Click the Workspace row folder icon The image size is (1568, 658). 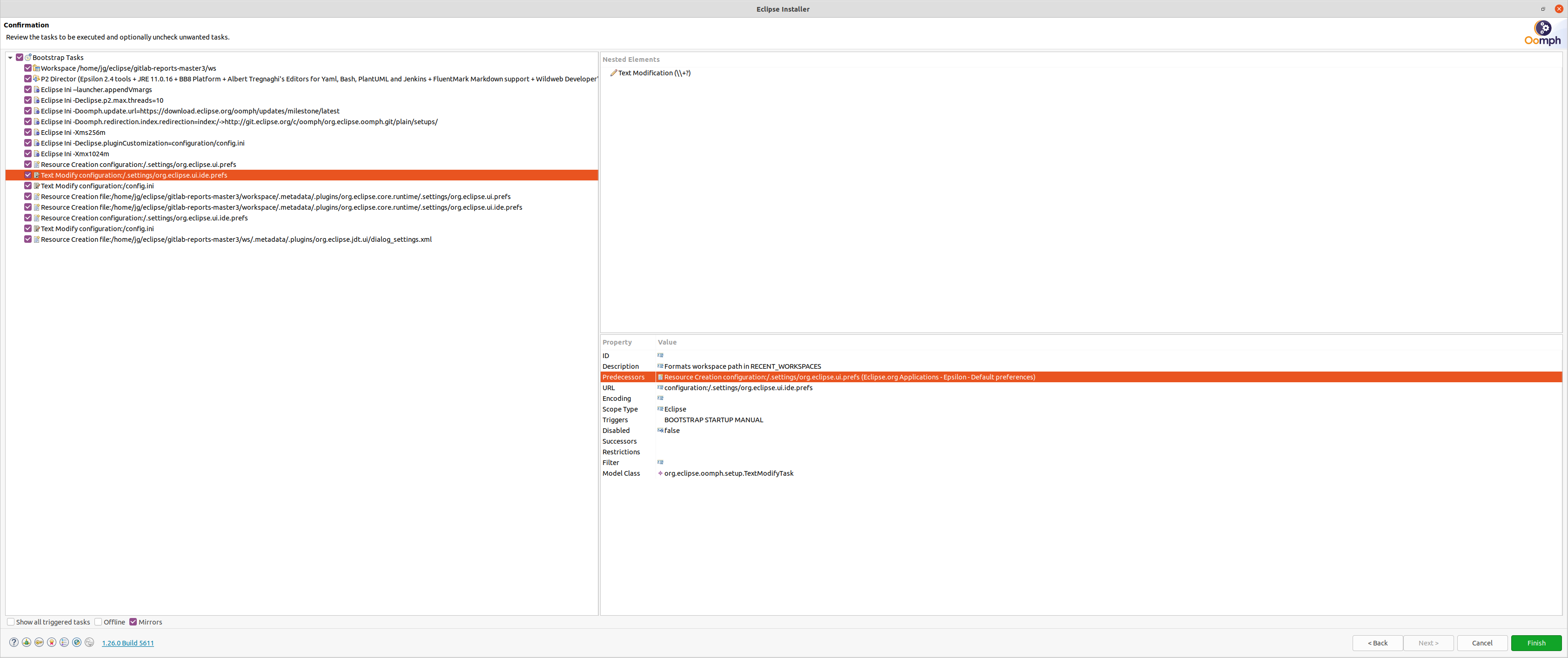pyautogui.click(x=36, y=68)
